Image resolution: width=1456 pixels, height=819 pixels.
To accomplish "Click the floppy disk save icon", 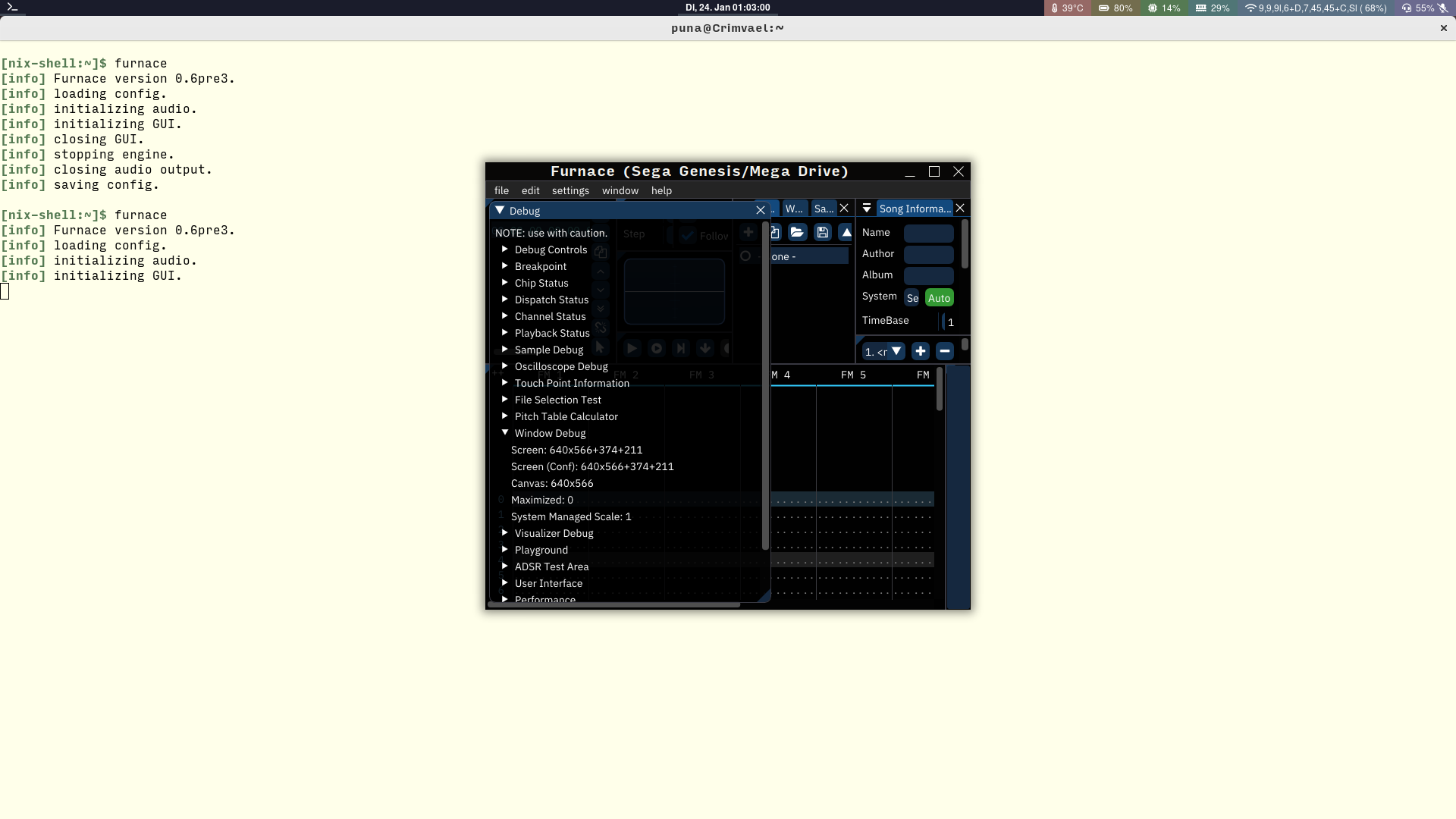I will [823, 233].
